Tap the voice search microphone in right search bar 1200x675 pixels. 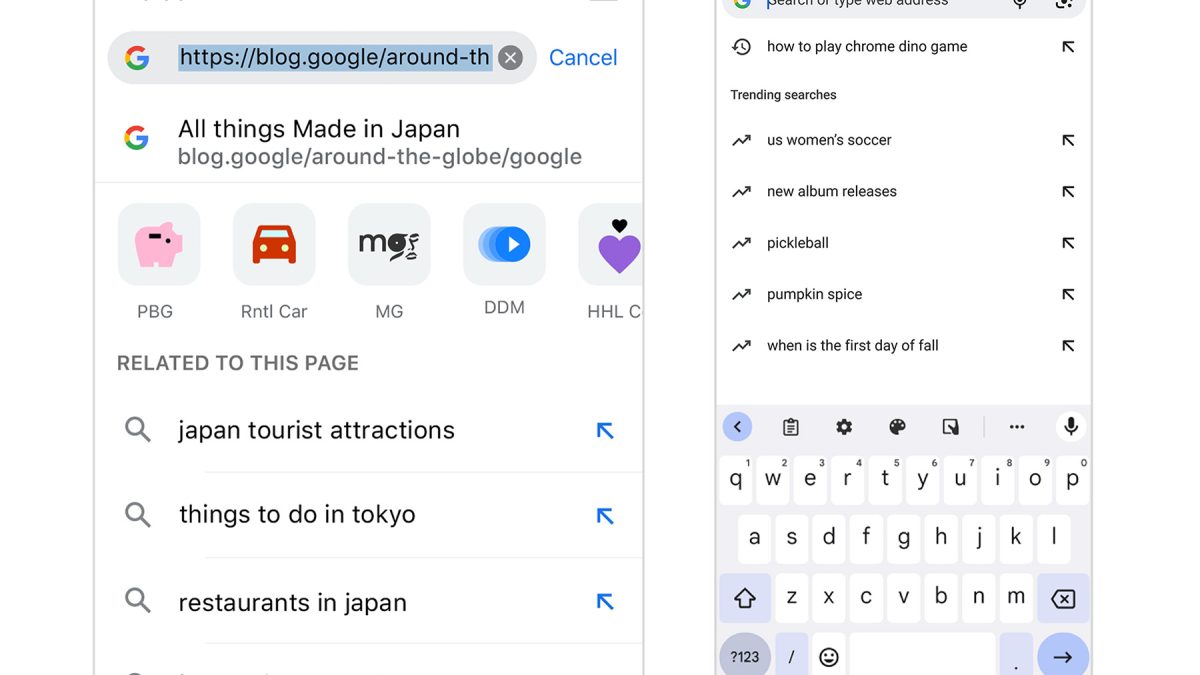pyautogui.click(x=1020, y=4)
